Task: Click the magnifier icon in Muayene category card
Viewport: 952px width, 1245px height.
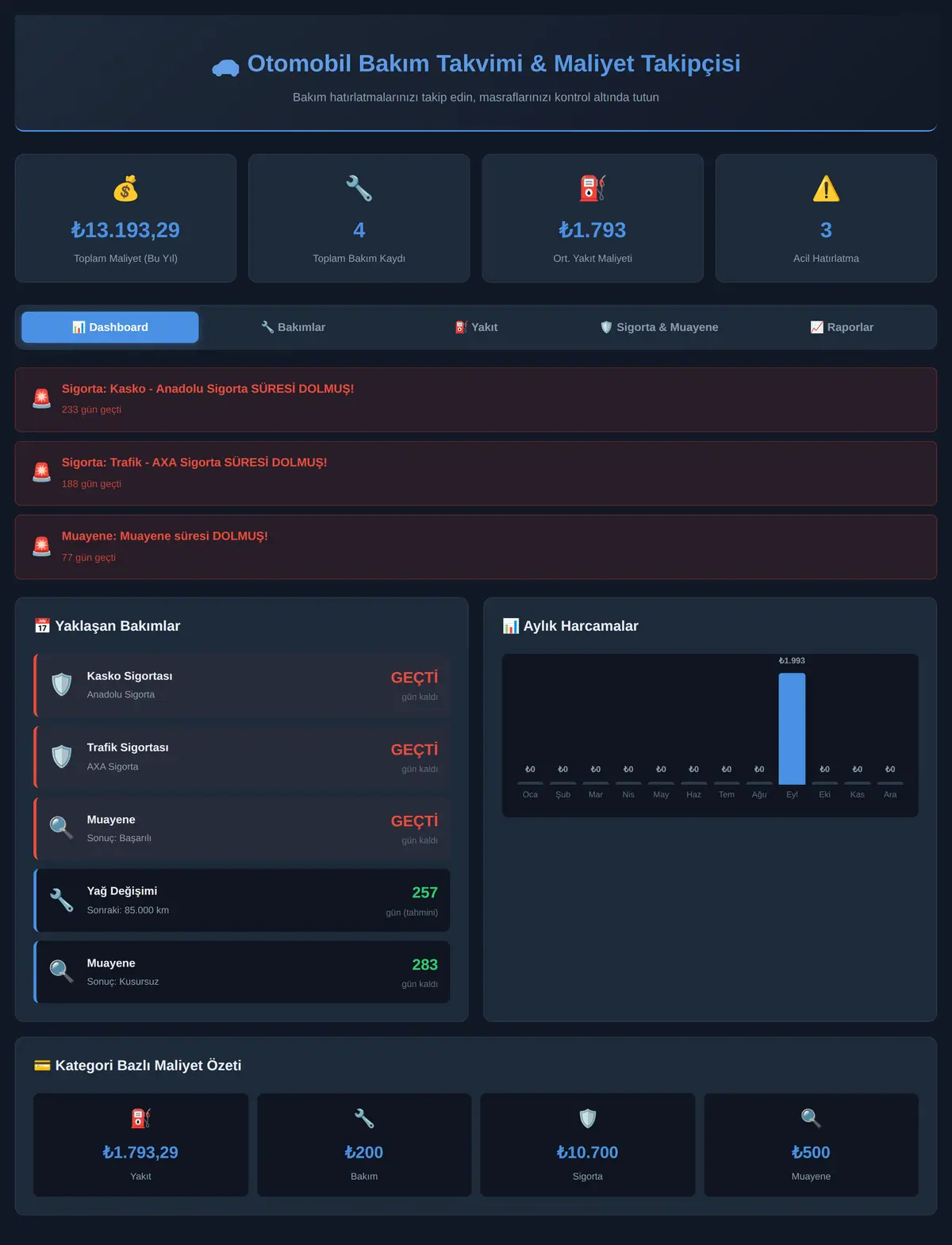Action: (811, 1118)
